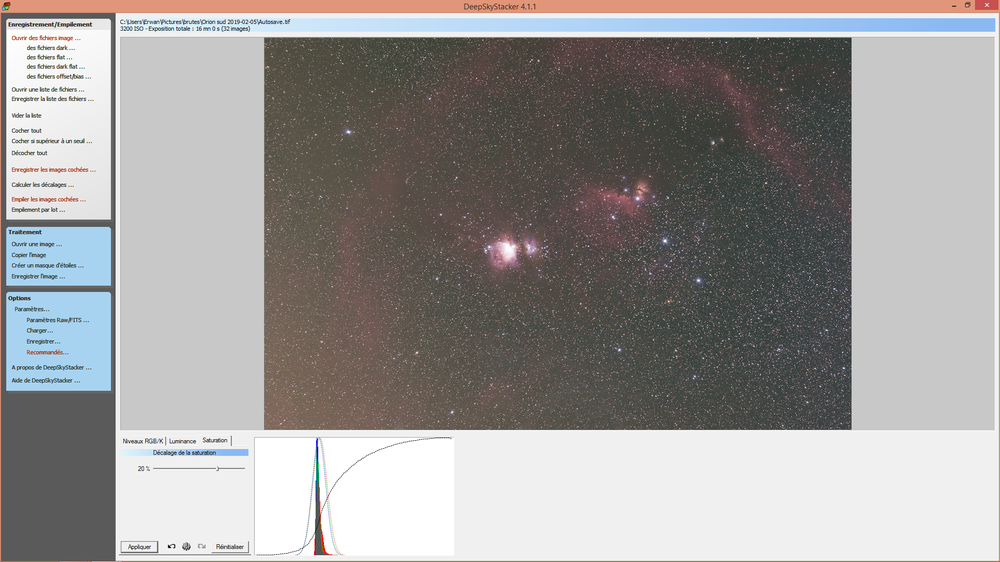
Task: Click 'Cocher tout'
Action: click(x=26, y=130)
